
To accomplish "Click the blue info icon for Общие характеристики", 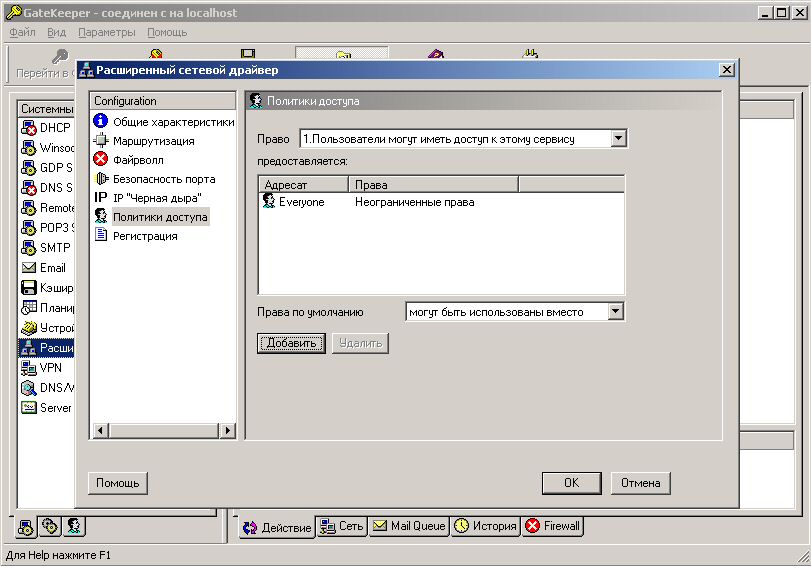I will click(x=101, y=121).
